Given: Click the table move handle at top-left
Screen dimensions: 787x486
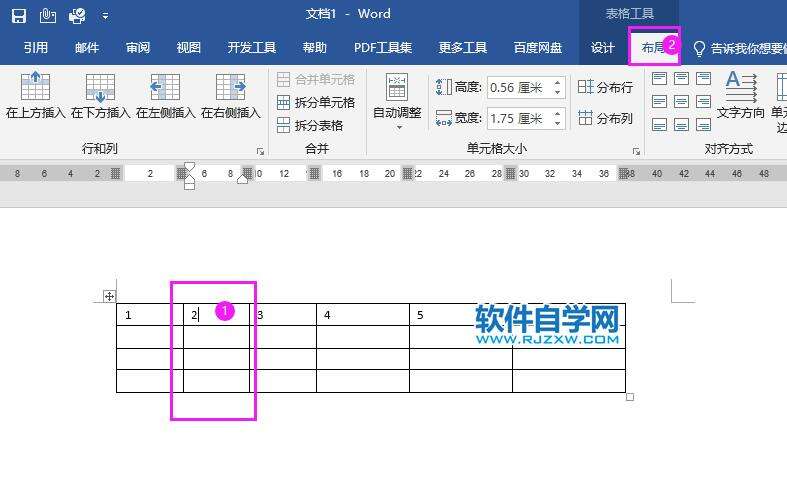Looking at the screenshot, I should pyautogui.click(x=109, y=296).
